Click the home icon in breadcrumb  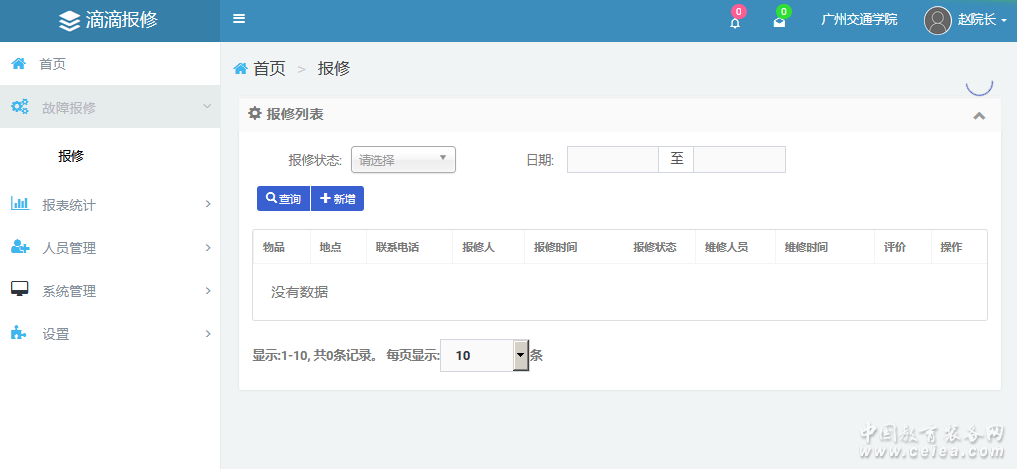(x=240, y=68)
